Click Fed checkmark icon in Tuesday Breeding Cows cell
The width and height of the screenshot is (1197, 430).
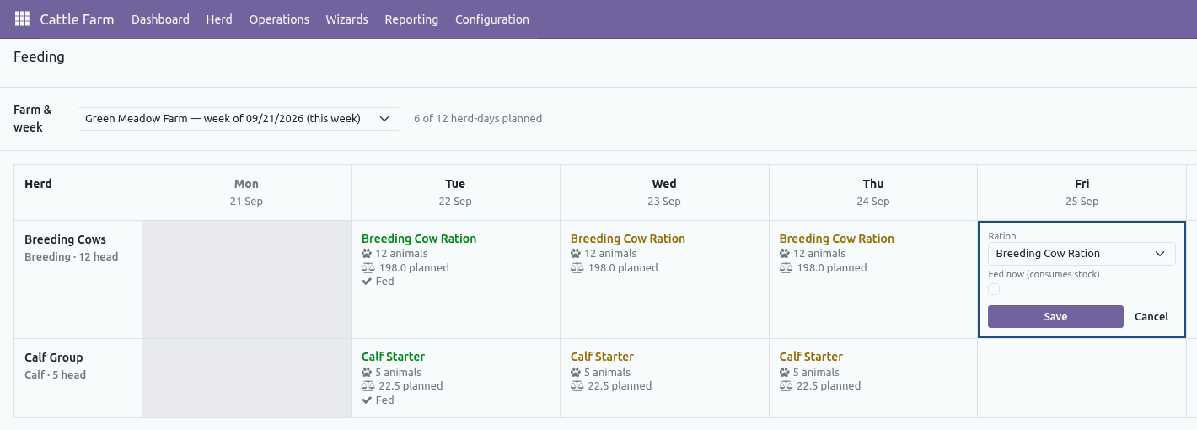(366, 281)
